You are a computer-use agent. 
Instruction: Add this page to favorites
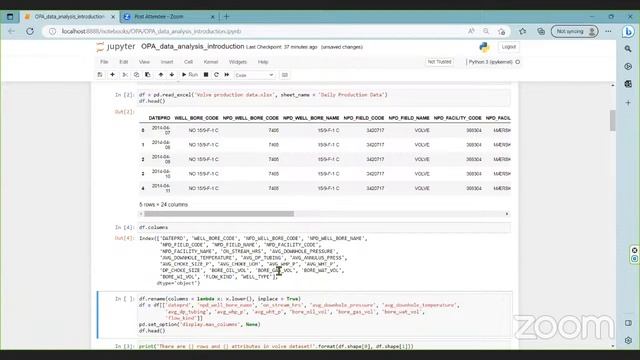(502, 31)
